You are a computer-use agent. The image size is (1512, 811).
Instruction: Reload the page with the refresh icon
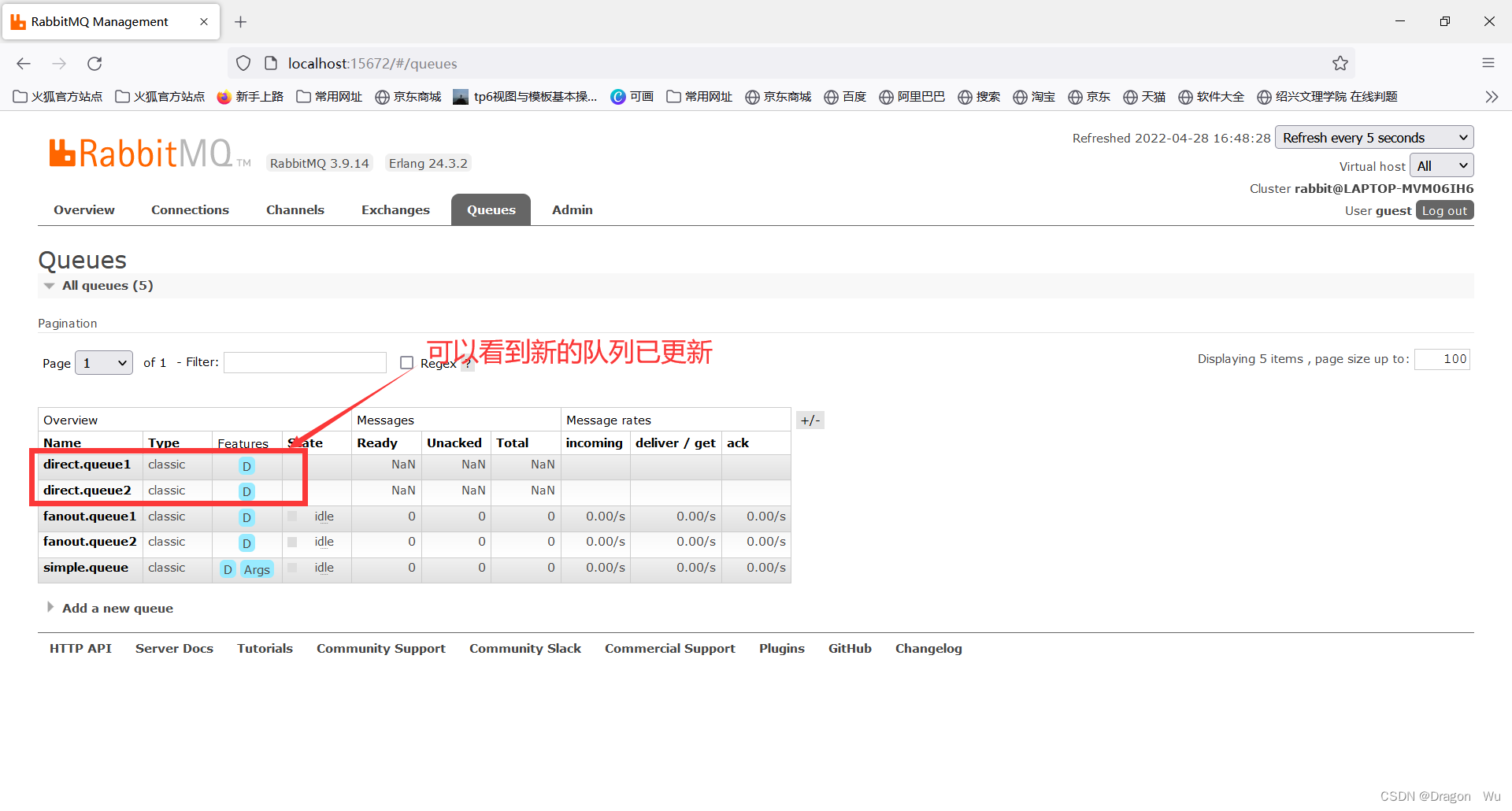point(94,64)
